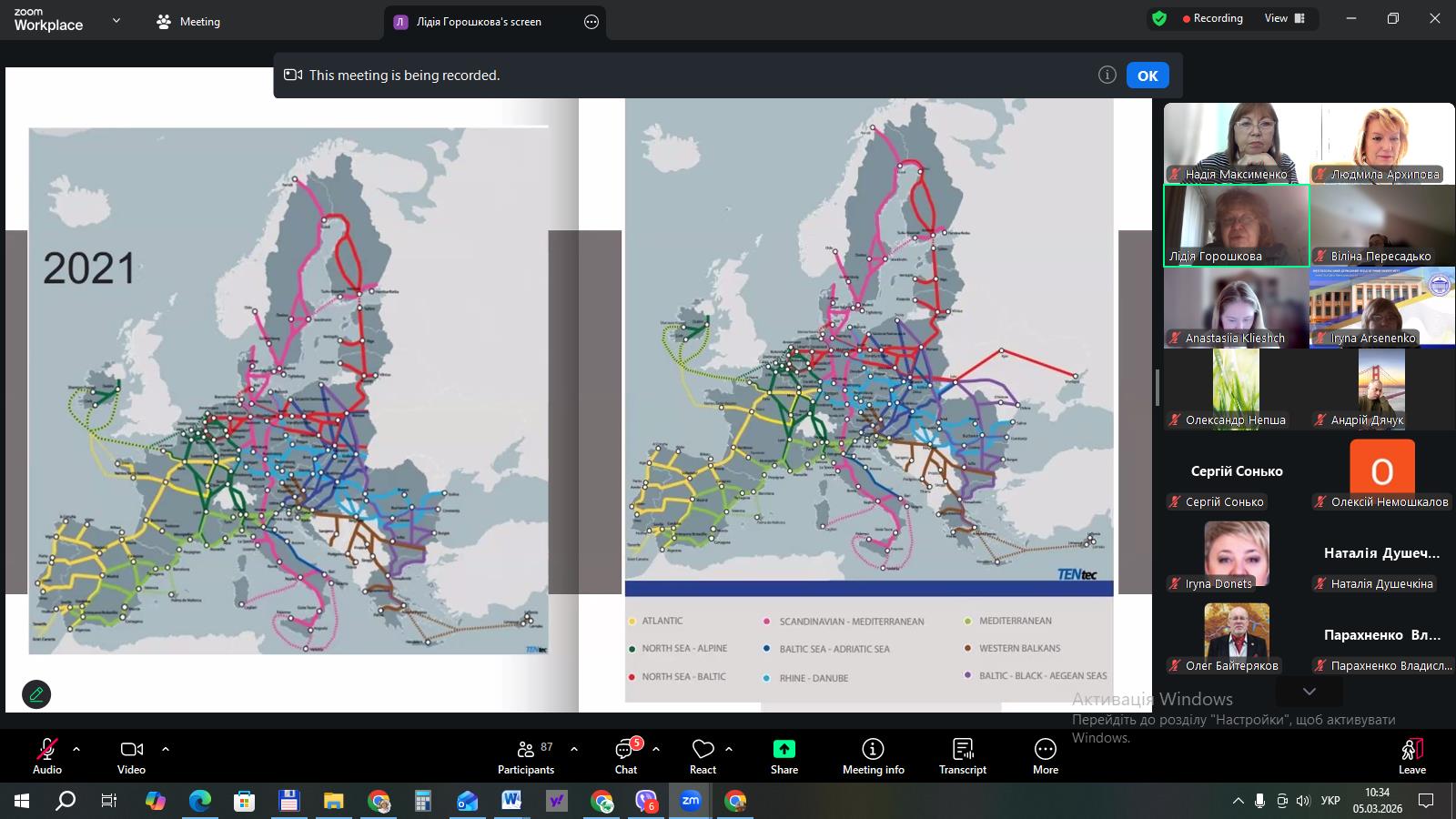
Task: Expand the video settings arrow
Action: pyautogui.click(x=166, y=749)
